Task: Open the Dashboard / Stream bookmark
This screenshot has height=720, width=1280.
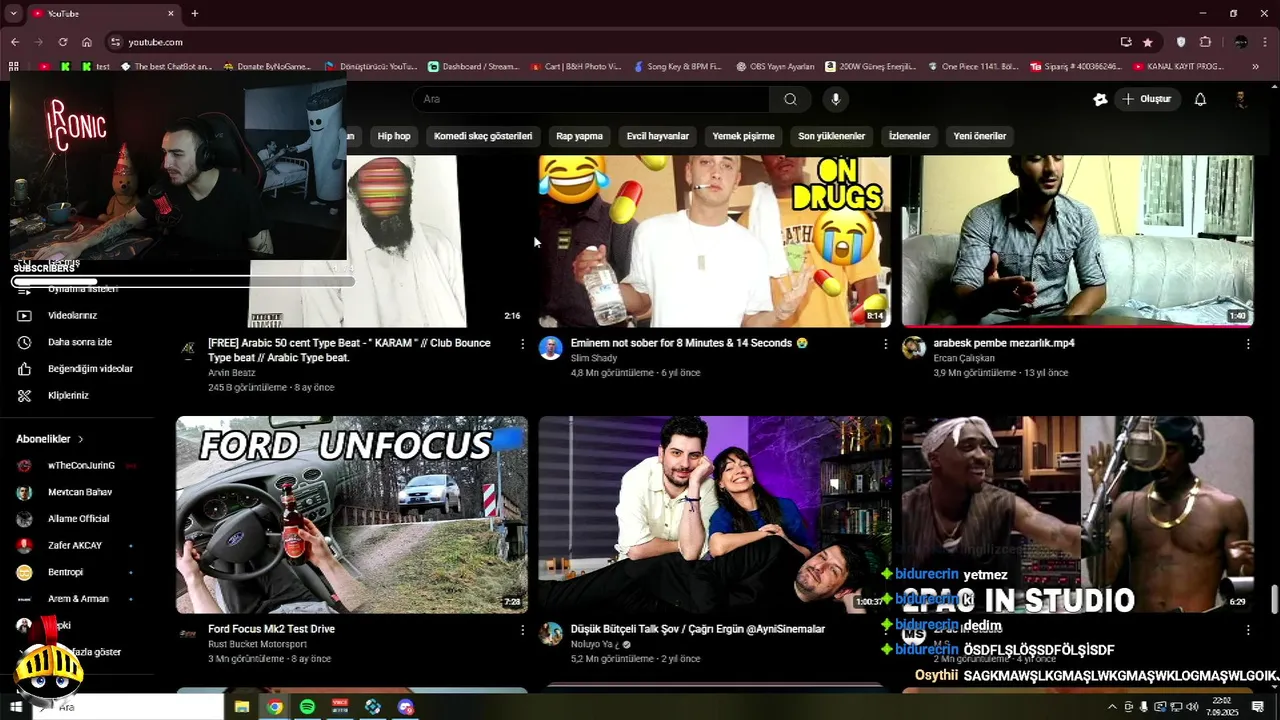Action: (x=474, y=67)
